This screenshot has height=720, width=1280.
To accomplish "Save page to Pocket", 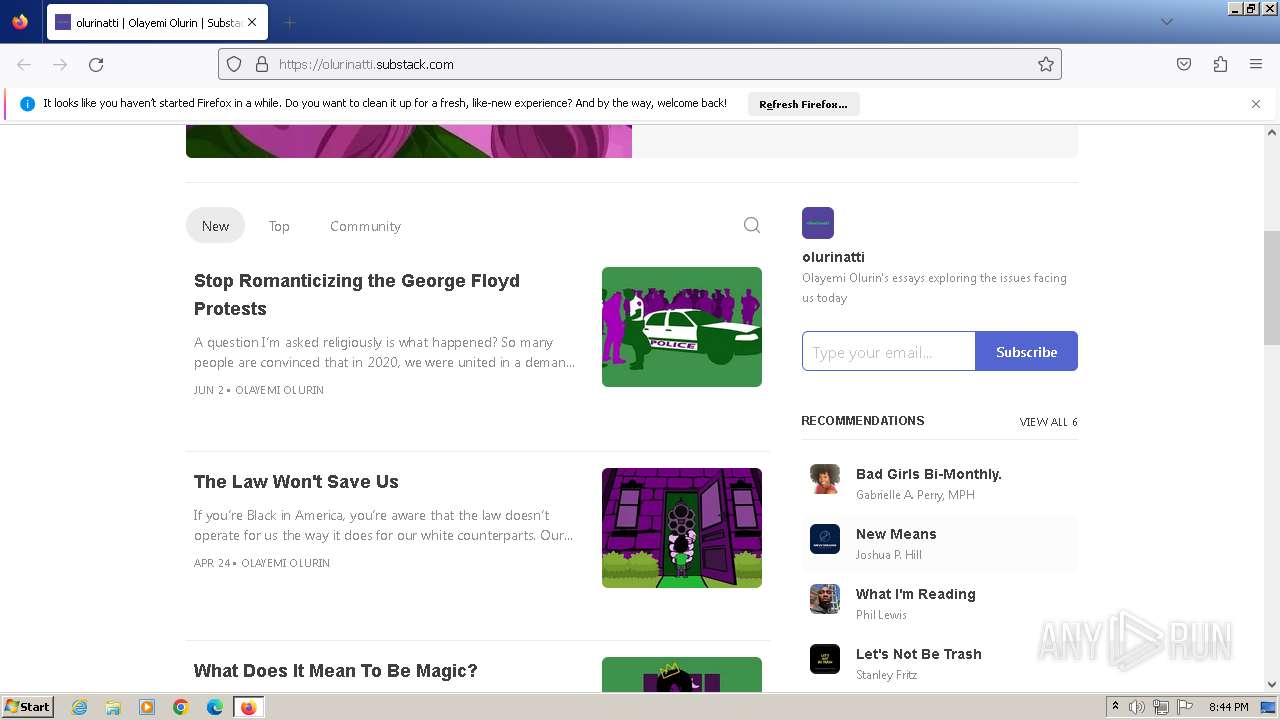I will (1184, 64).
